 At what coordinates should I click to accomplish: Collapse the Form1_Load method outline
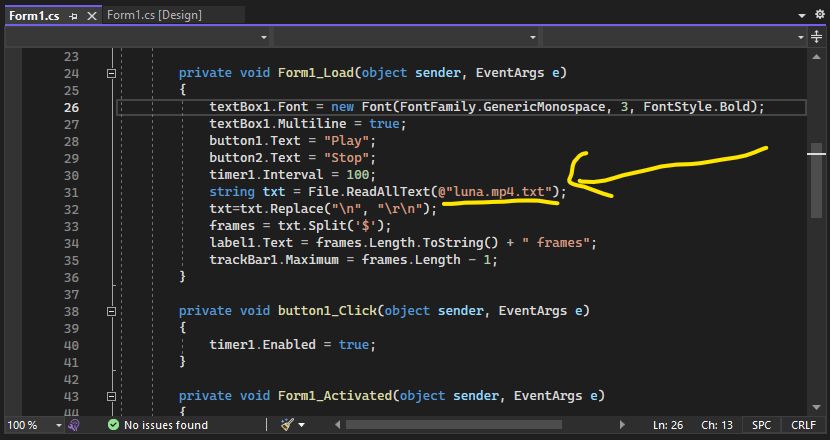tap(111, 73)
